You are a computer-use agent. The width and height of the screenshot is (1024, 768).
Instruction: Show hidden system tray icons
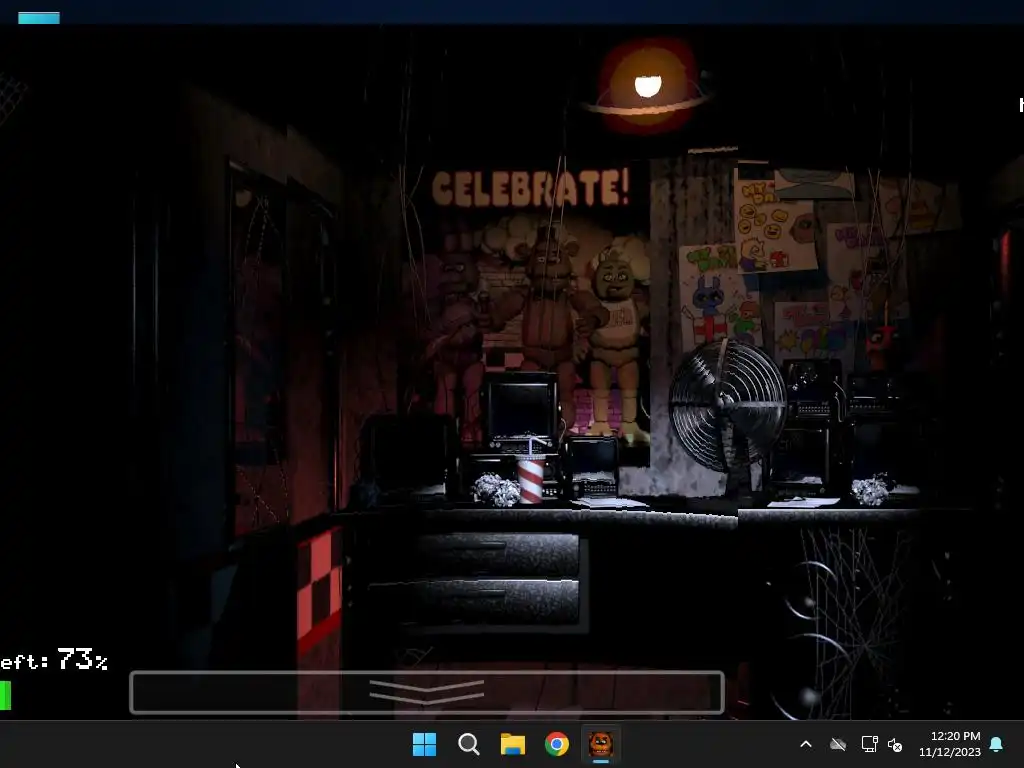(806, 744)
